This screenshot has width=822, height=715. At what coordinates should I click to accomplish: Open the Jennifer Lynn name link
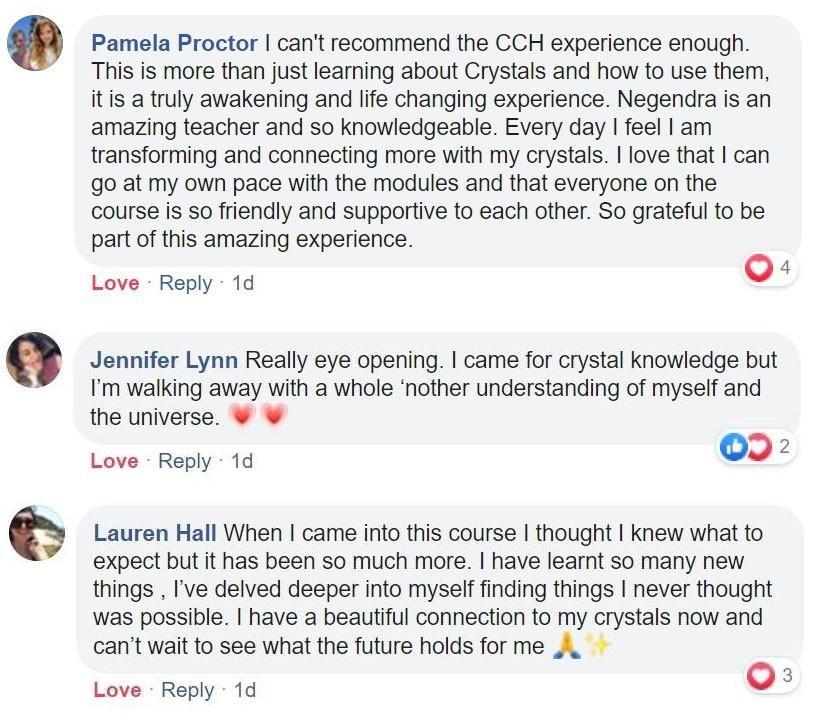coord(164,360)
